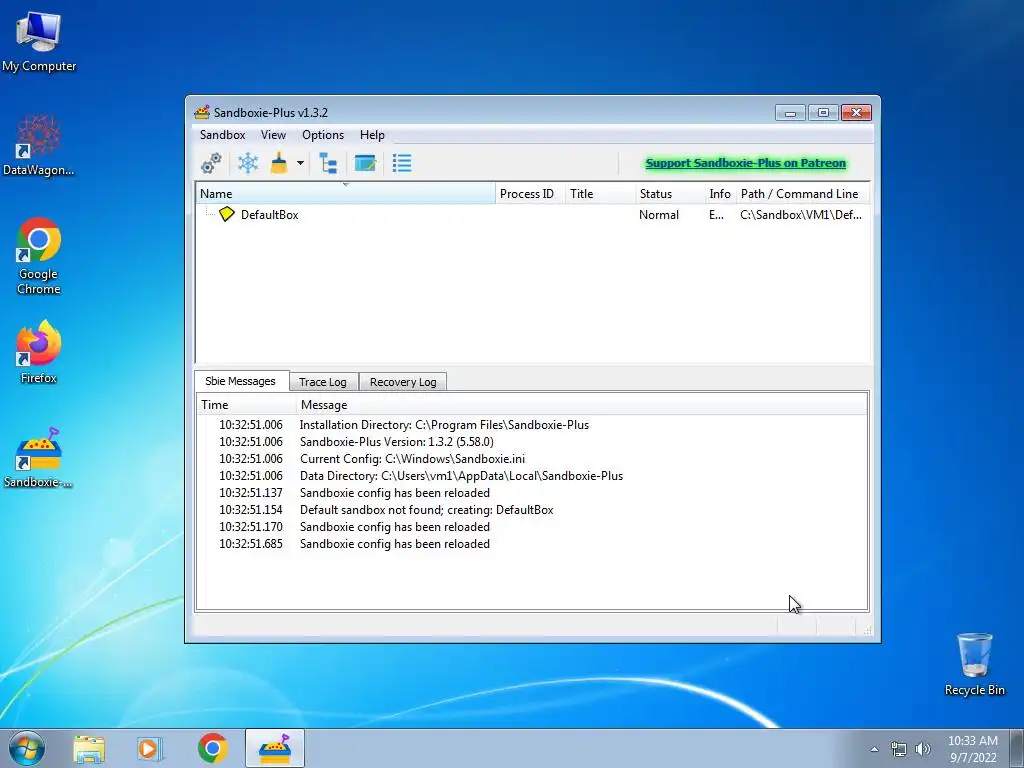Select the Recycle Bin desktop icon
This screenshot has width=1024, height=768.
click(x=974, y=664)
